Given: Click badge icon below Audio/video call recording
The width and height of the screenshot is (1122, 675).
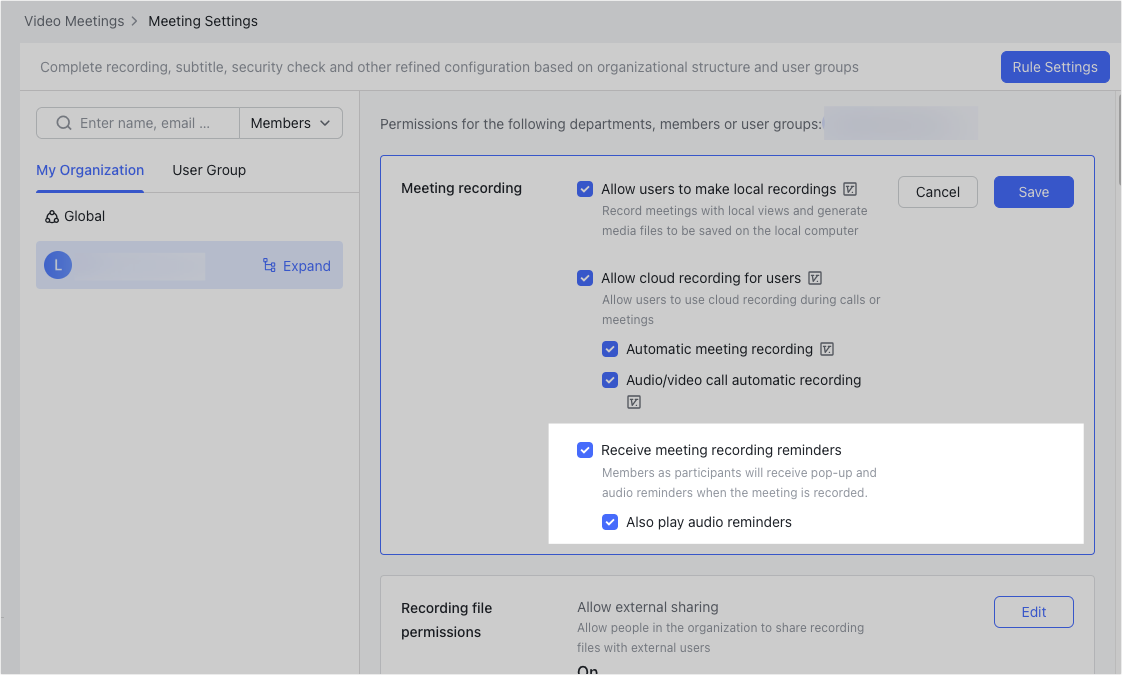Looking at the screenshot, I should coord(633,402).
